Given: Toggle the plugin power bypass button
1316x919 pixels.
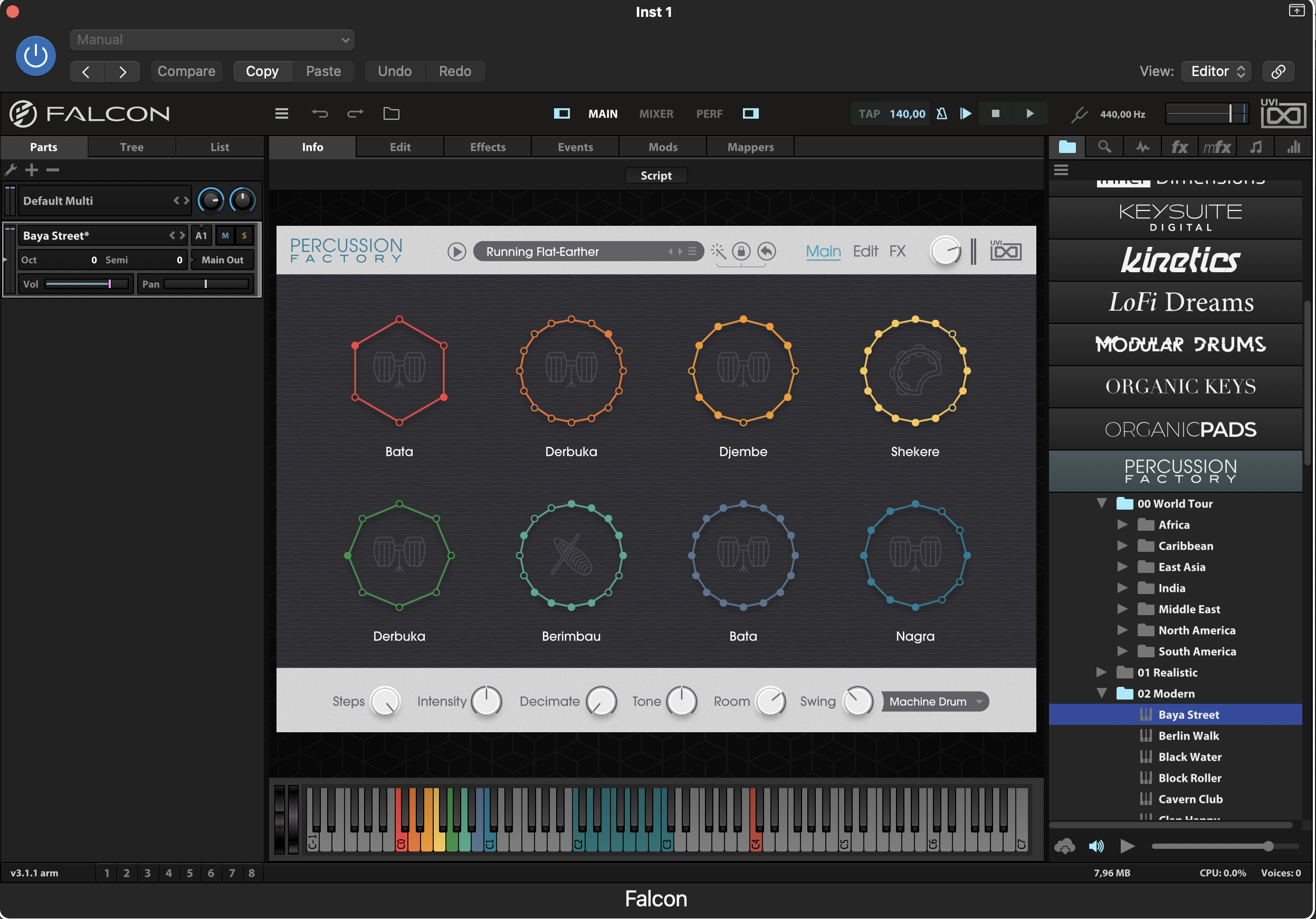Looking at the screenshot, I should [35, 56].
